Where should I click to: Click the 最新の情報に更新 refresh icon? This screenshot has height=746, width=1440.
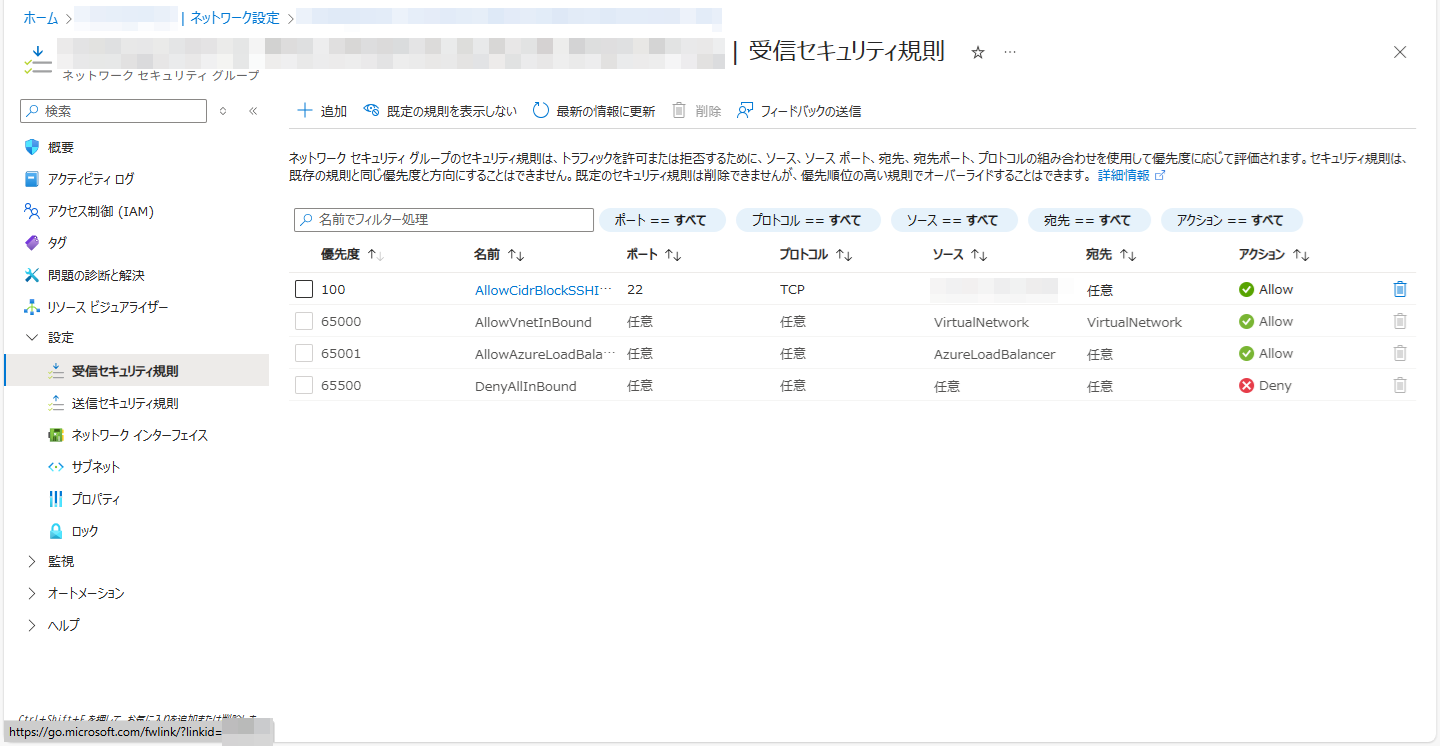[541, 111]
